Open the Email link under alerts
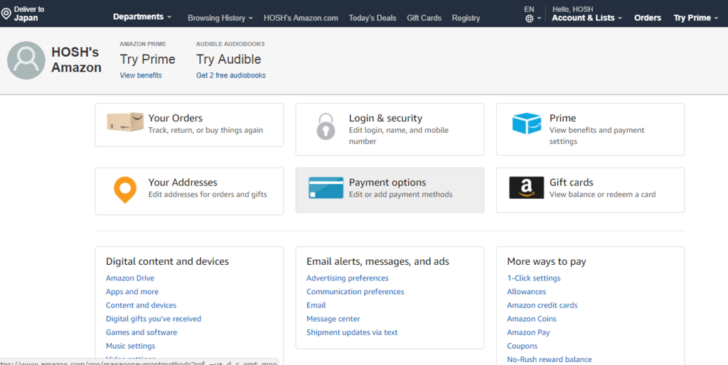 (316, 305)
